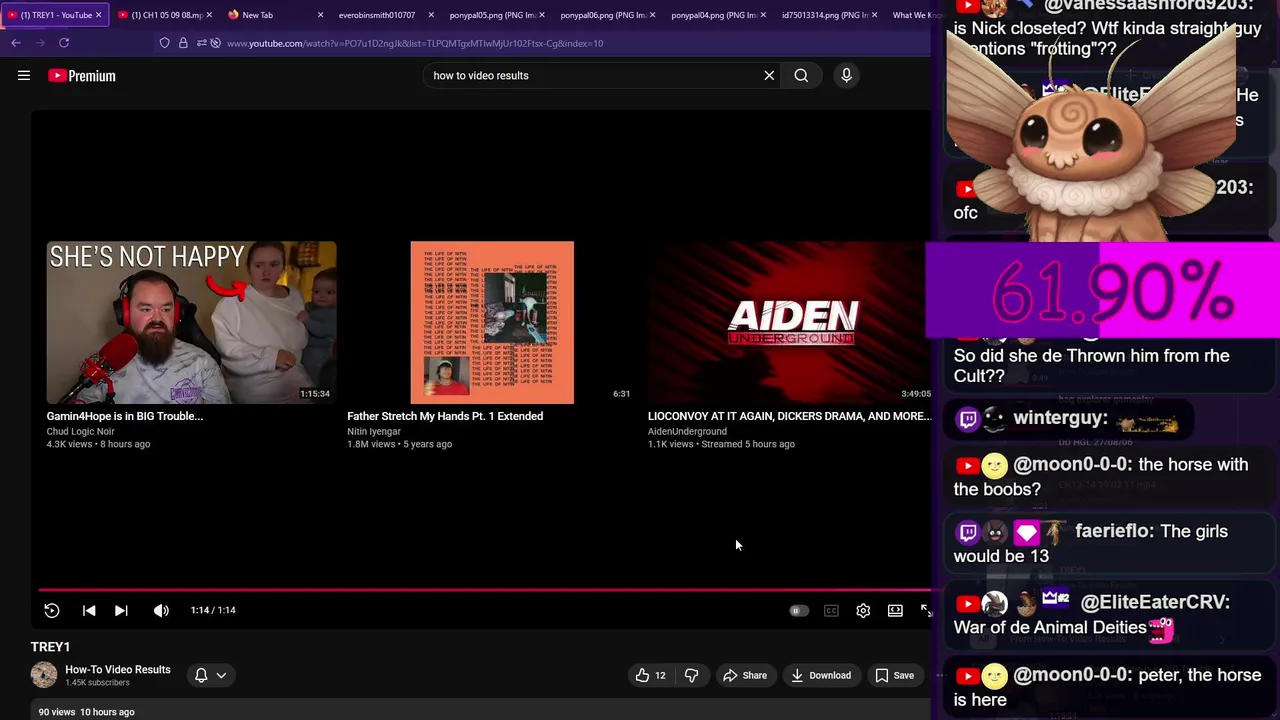Viewport: 1280px width, 720px height.
Task: Open the How-To Video Results channel name
Action: click(x=118, y=669)
